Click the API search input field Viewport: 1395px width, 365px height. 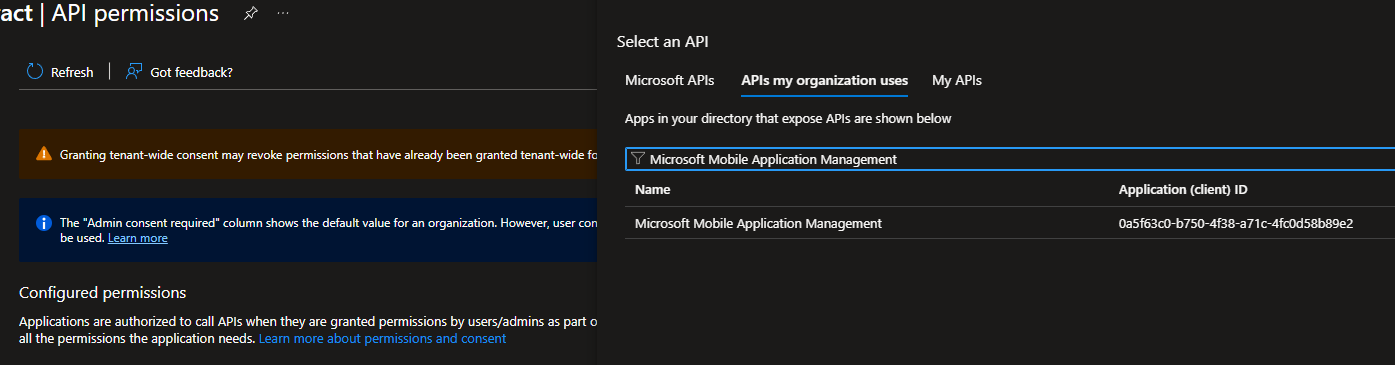tap(1010, 159)
